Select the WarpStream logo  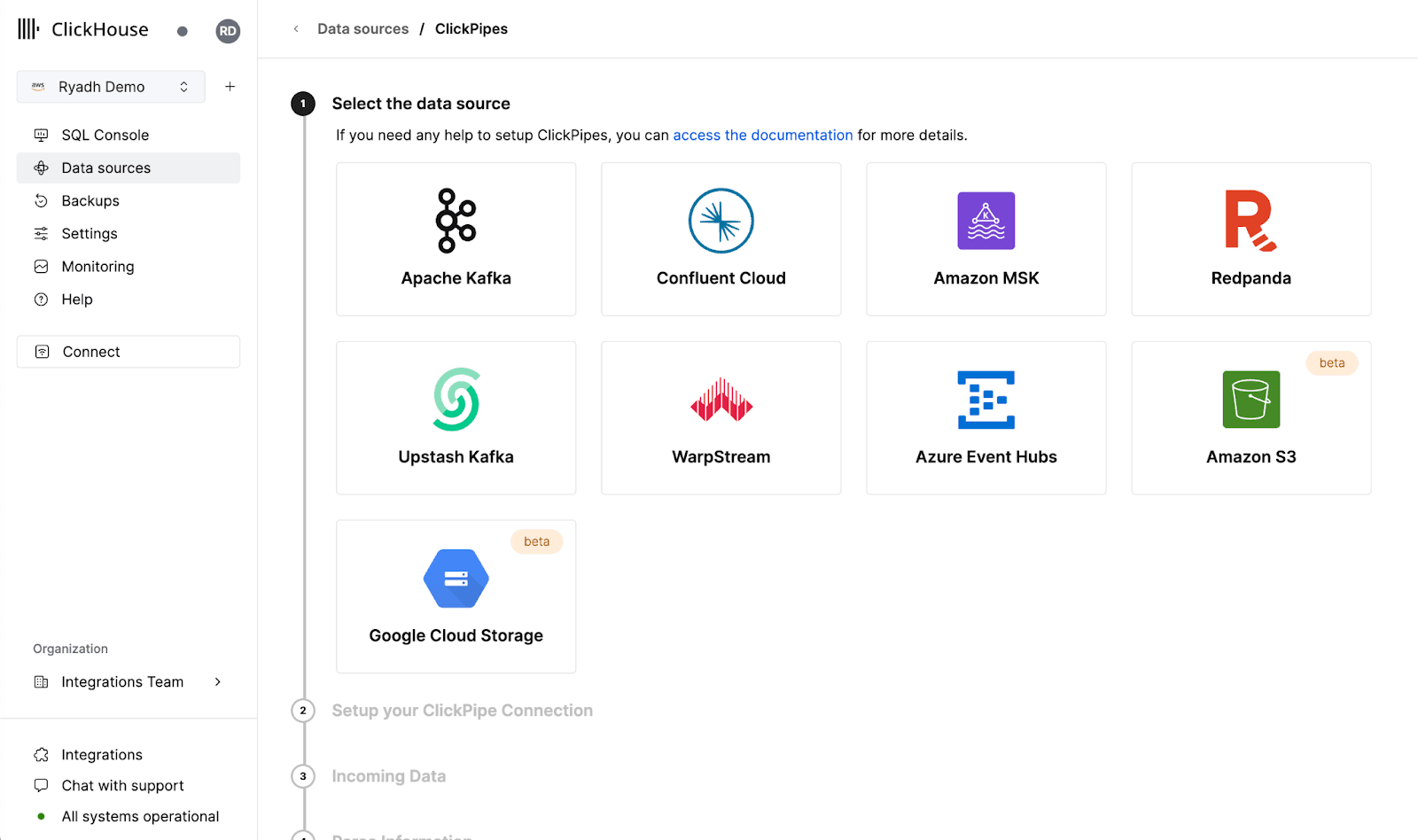click(x=721, y=400)
